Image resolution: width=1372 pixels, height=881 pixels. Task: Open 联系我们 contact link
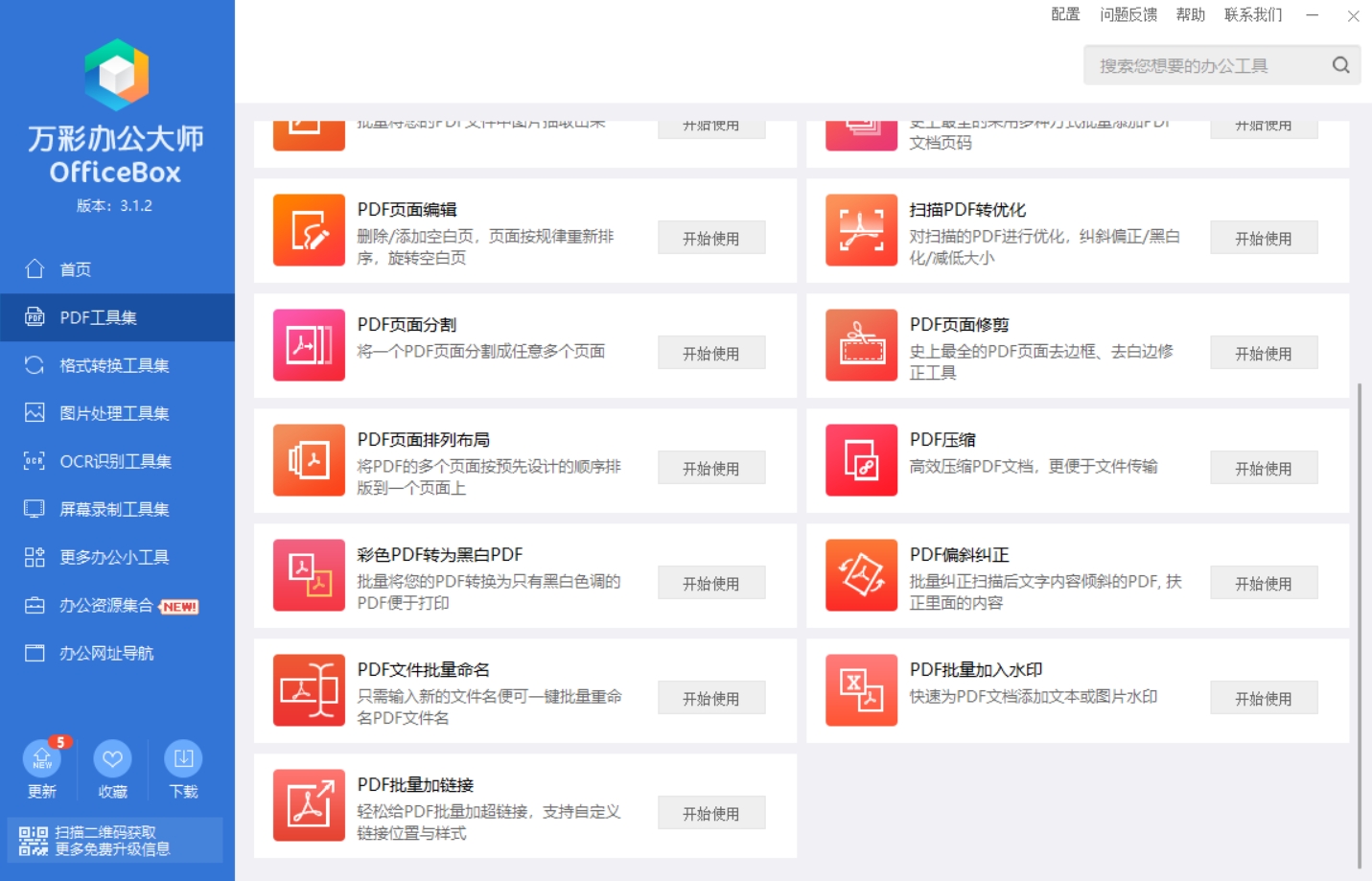coord(1253,14)
